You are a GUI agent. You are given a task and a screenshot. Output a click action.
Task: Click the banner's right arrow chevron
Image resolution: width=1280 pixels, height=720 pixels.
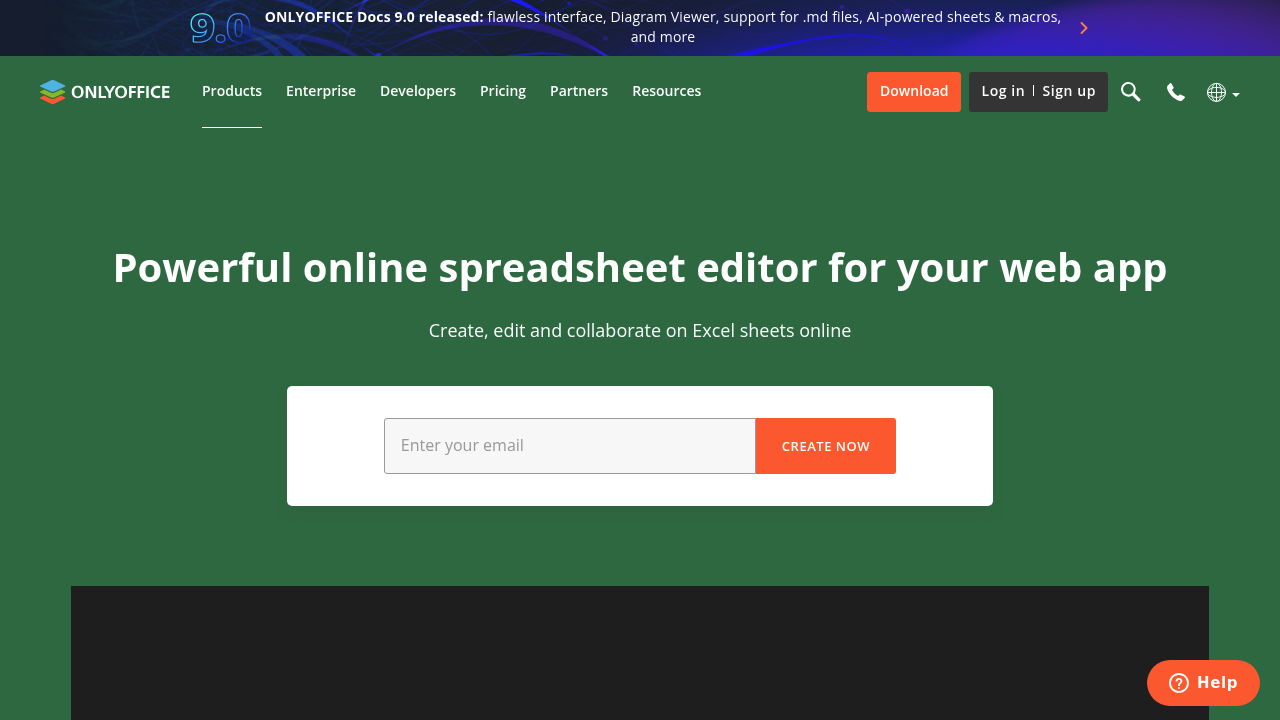point(1083,28)
